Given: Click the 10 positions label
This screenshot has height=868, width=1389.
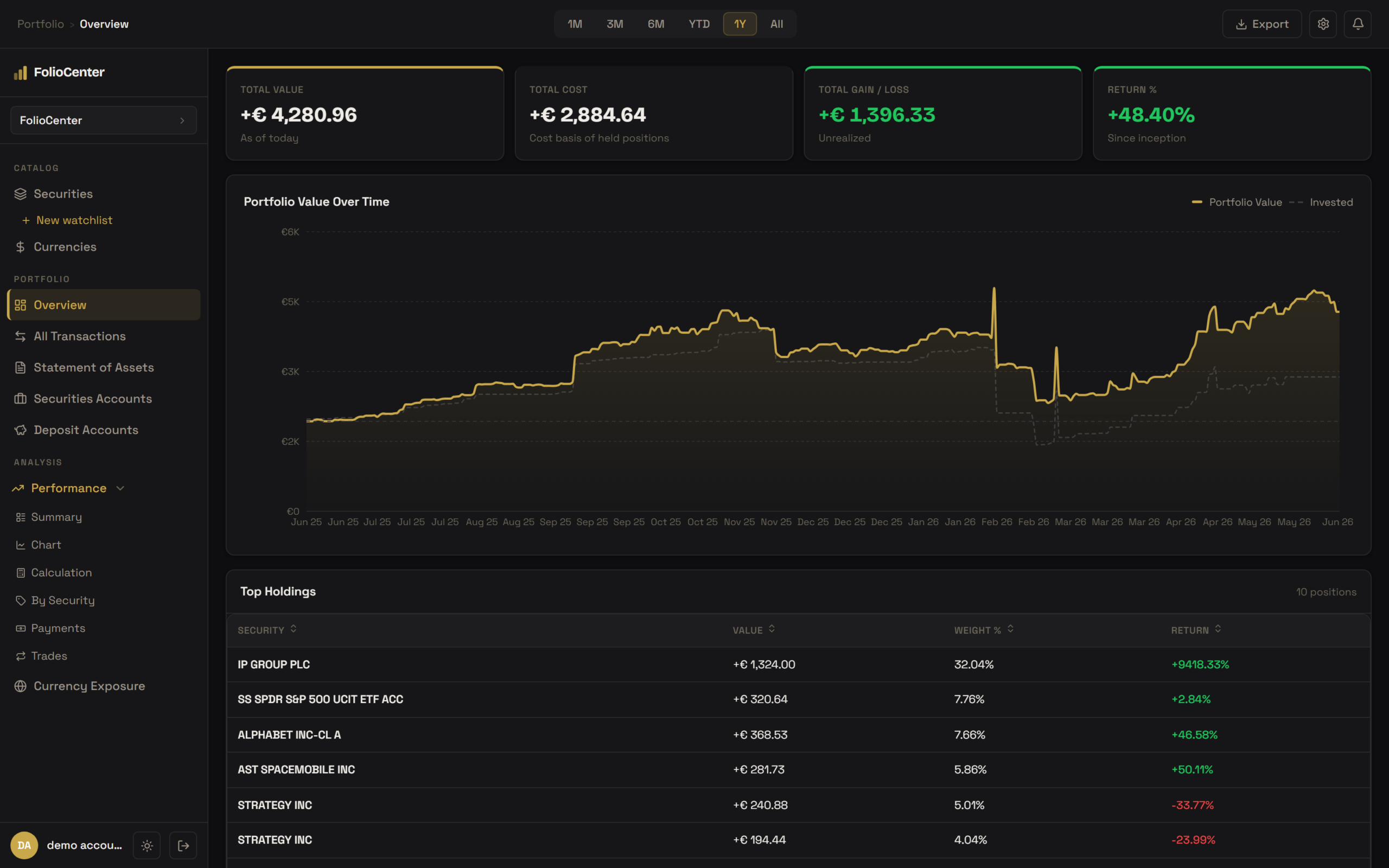Looking at the screenshot, I should [x=1326, y=592].
